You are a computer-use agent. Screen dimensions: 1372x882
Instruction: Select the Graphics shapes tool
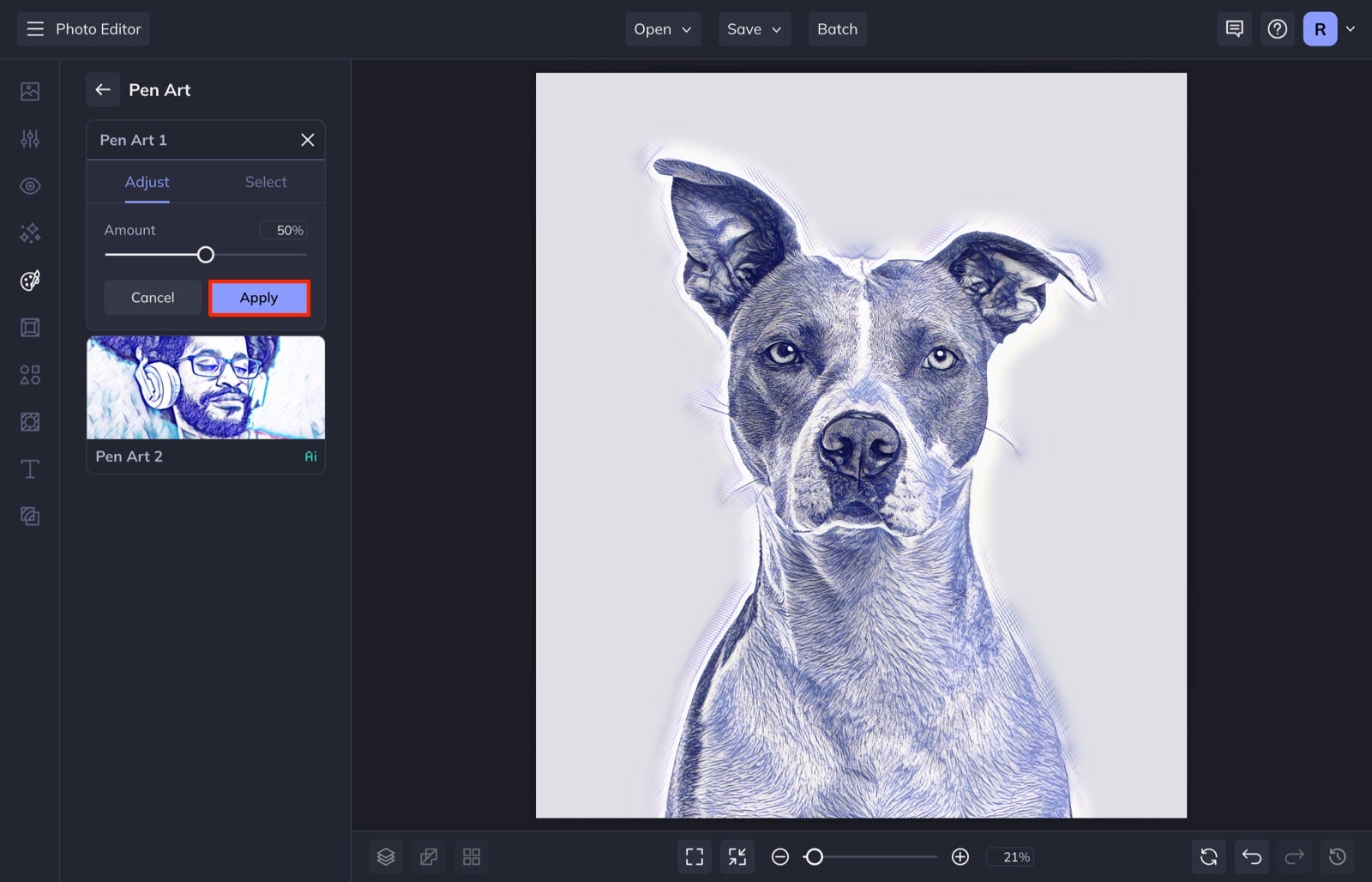click(x=29, y=374)
